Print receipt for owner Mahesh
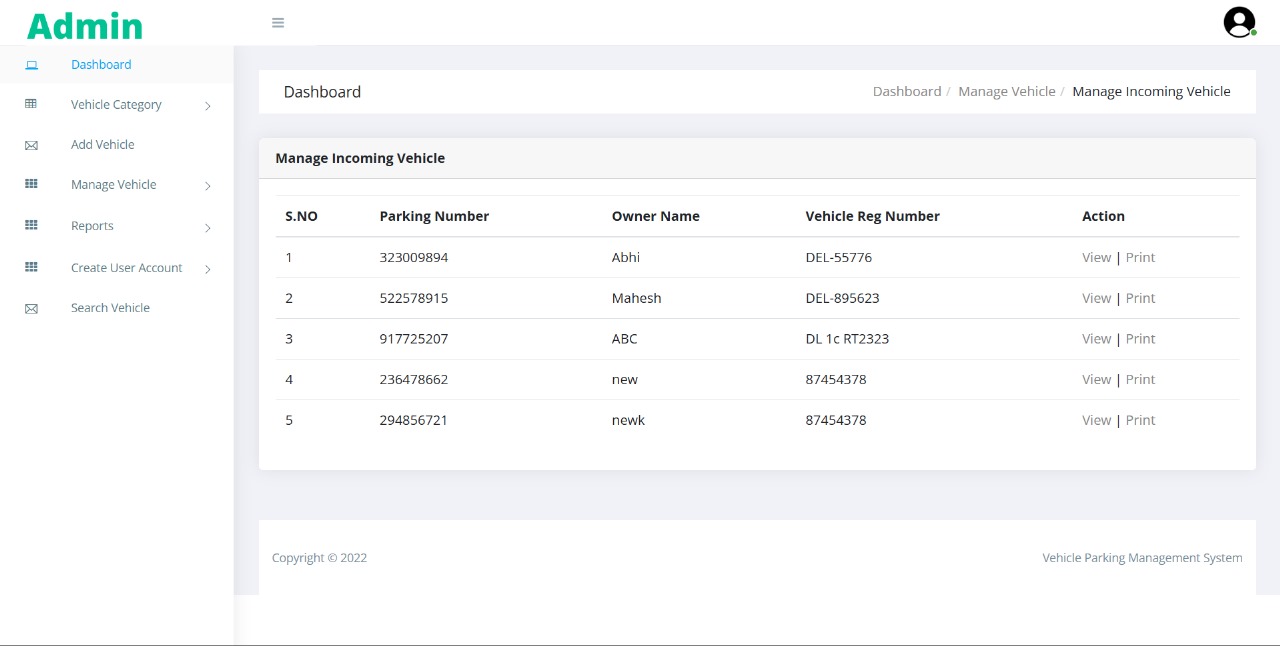The height and width of the screenshot is (646, 1280). click(1140, 298)
